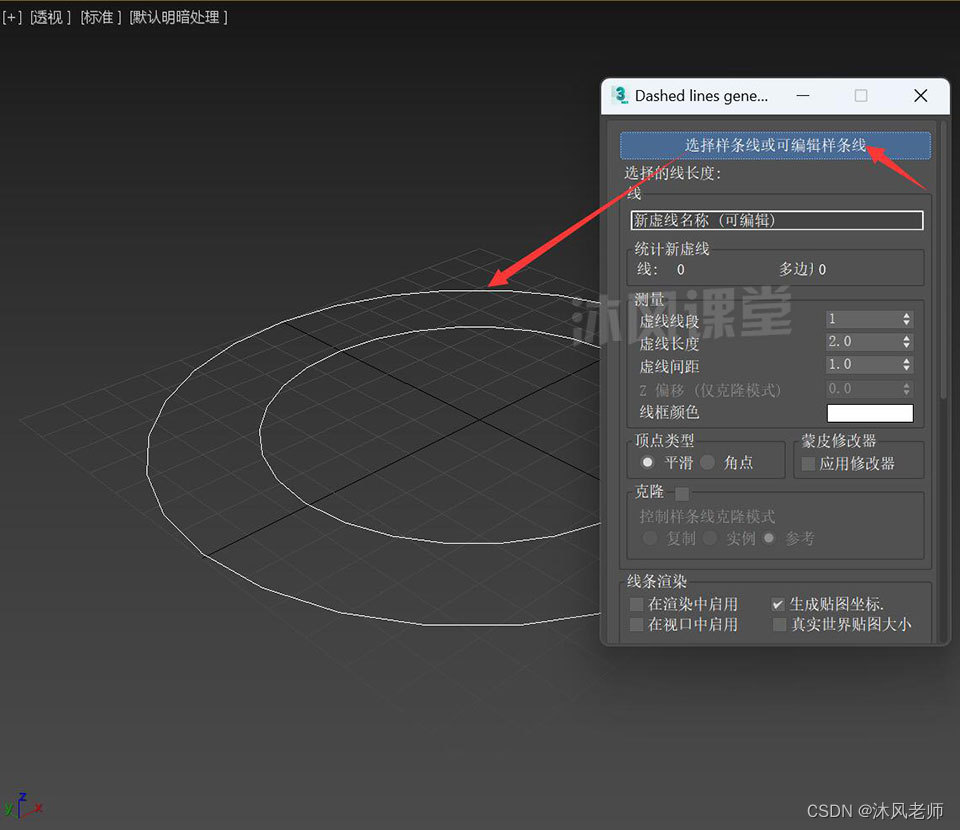The height and width of the screenshot is (830, 960).
Task: Click the 虚线线段 value field
Action: tap(863, 319)
